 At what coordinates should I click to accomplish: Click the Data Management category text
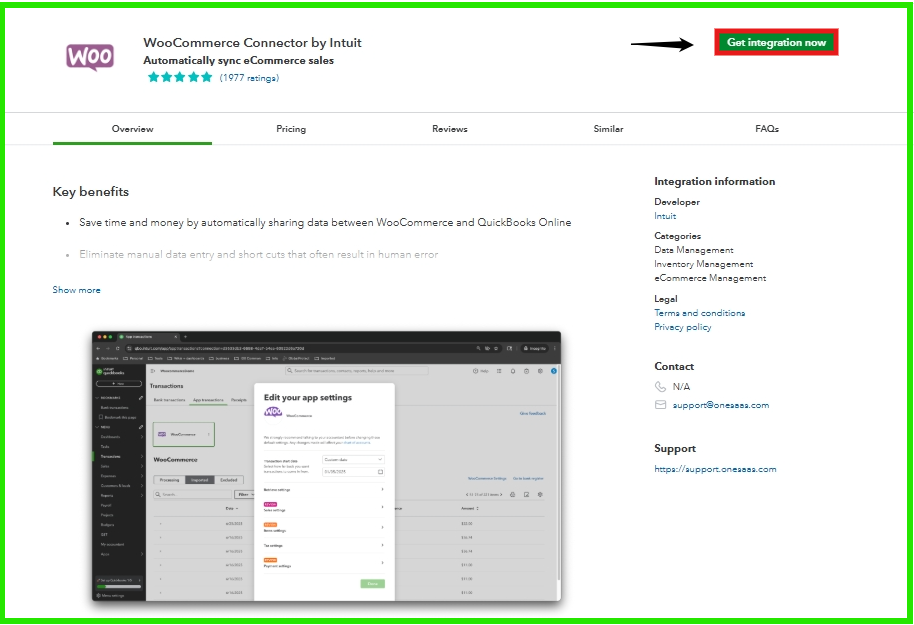(694, 250)
